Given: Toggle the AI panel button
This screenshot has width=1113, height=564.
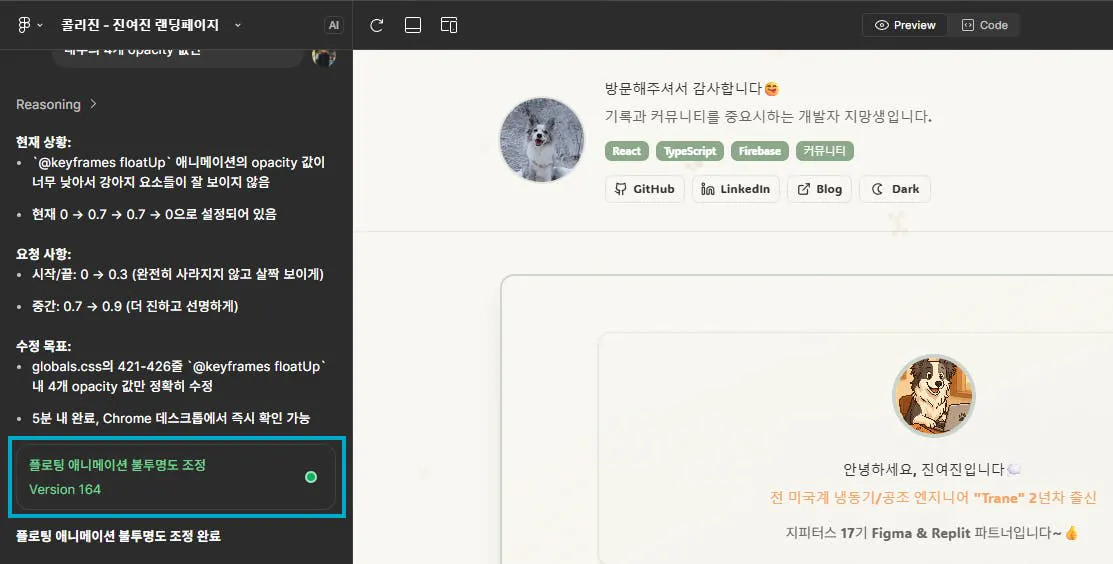Looking at the screenshot, I should 334,25.
